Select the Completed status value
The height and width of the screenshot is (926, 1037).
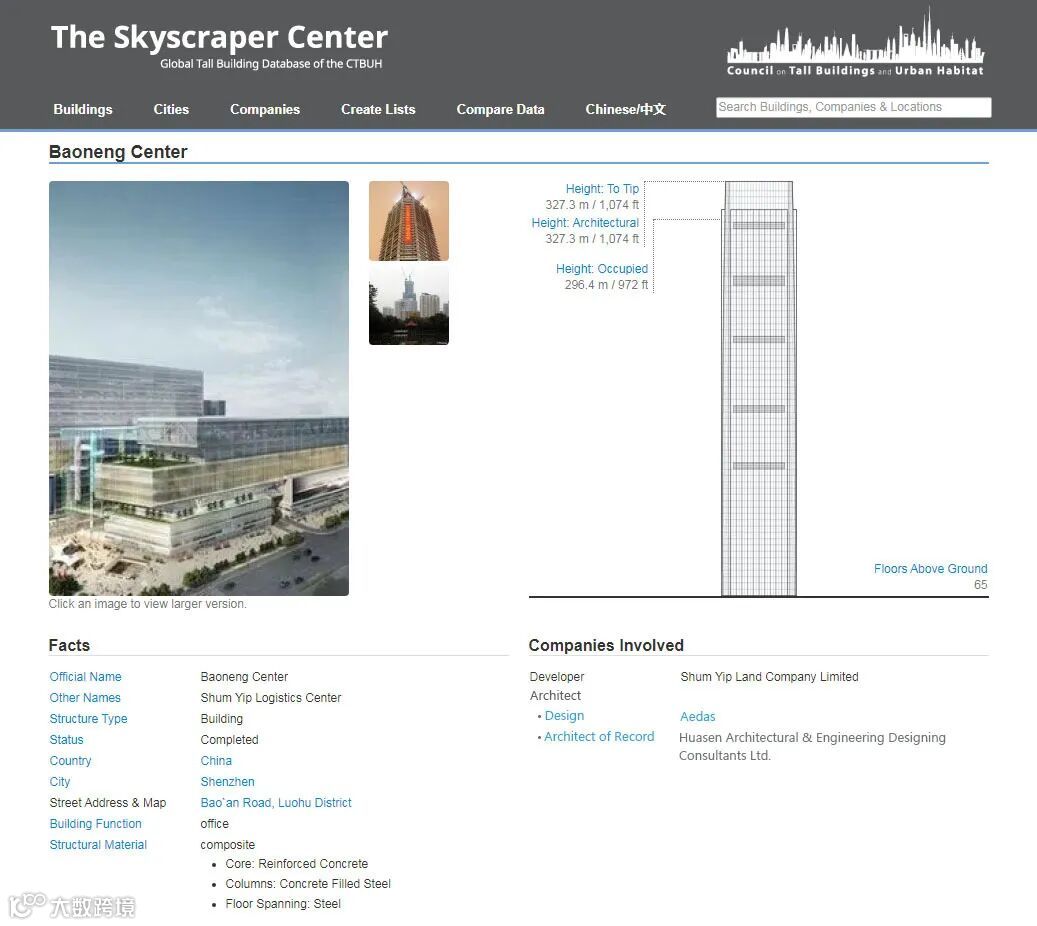pos(229,739)
